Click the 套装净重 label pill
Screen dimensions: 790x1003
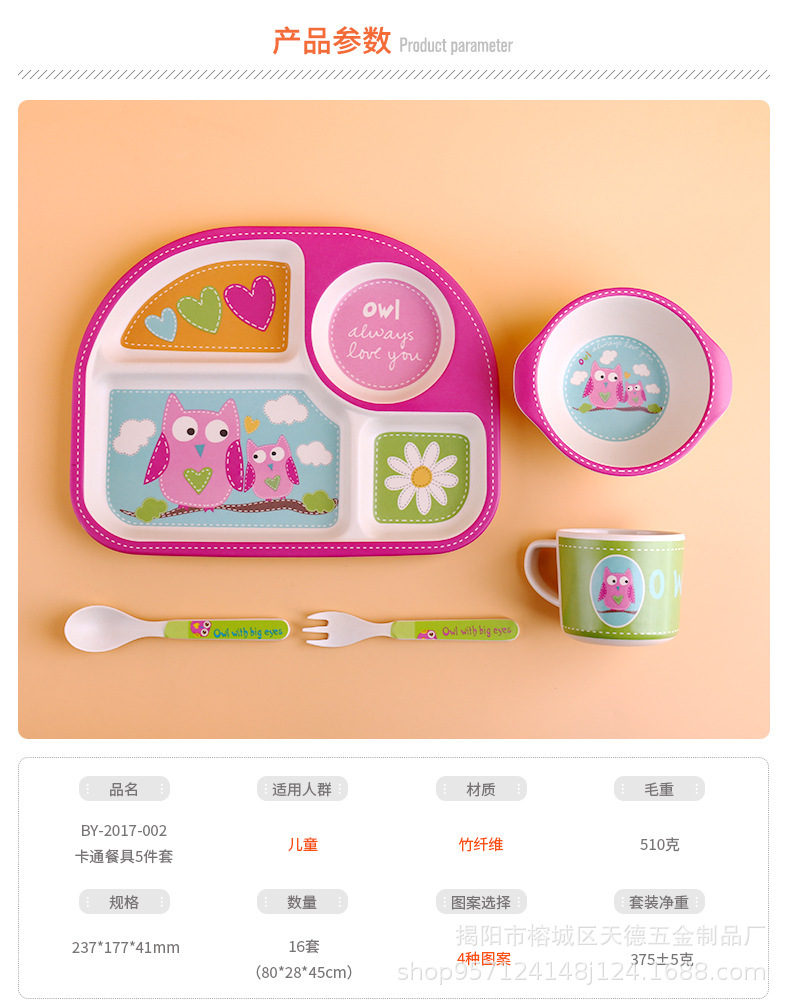(659, 902)
